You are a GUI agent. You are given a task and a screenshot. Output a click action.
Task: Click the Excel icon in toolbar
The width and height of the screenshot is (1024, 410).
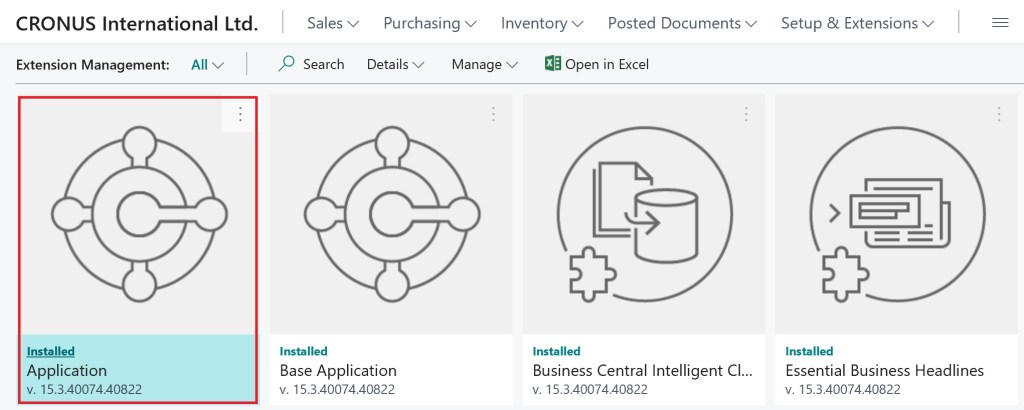tap(552, 64)
